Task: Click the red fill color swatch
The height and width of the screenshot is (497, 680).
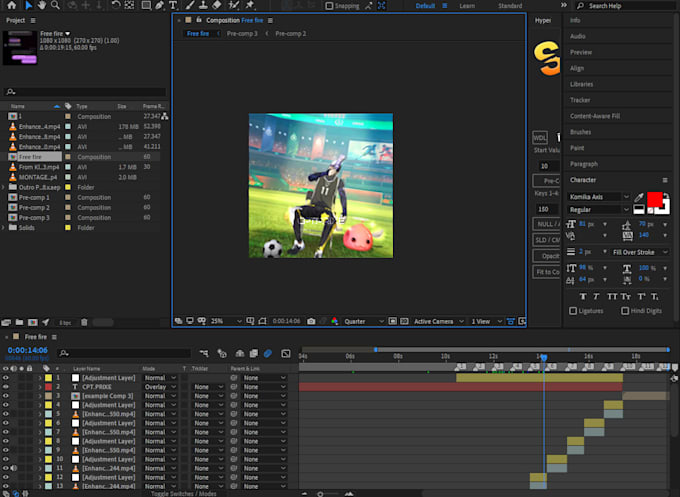Action: tap(654, 199)
